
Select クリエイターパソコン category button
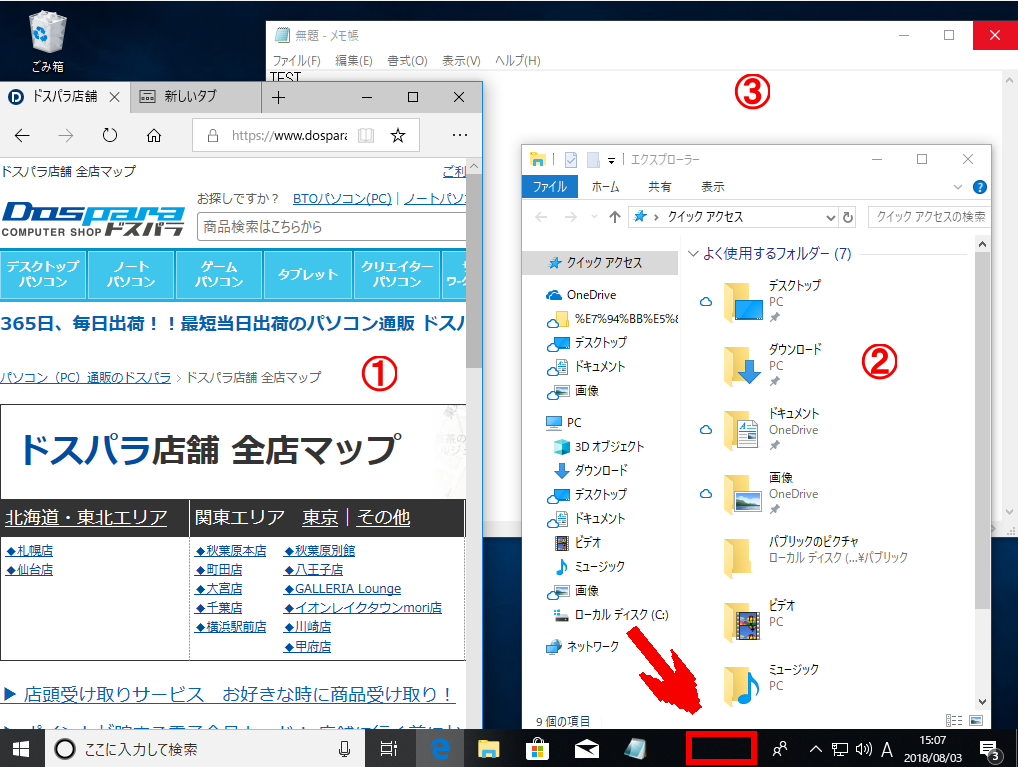point(397,274)
